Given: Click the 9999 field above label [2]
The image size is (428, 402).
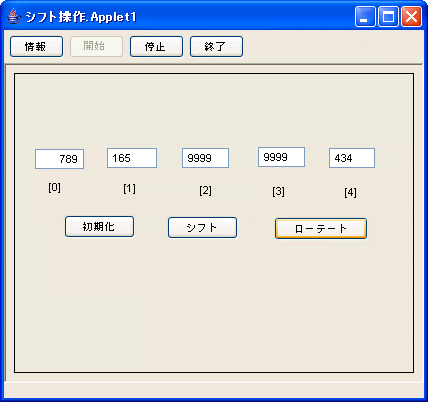Looking at the screenshot, I should tap(205, 158).
